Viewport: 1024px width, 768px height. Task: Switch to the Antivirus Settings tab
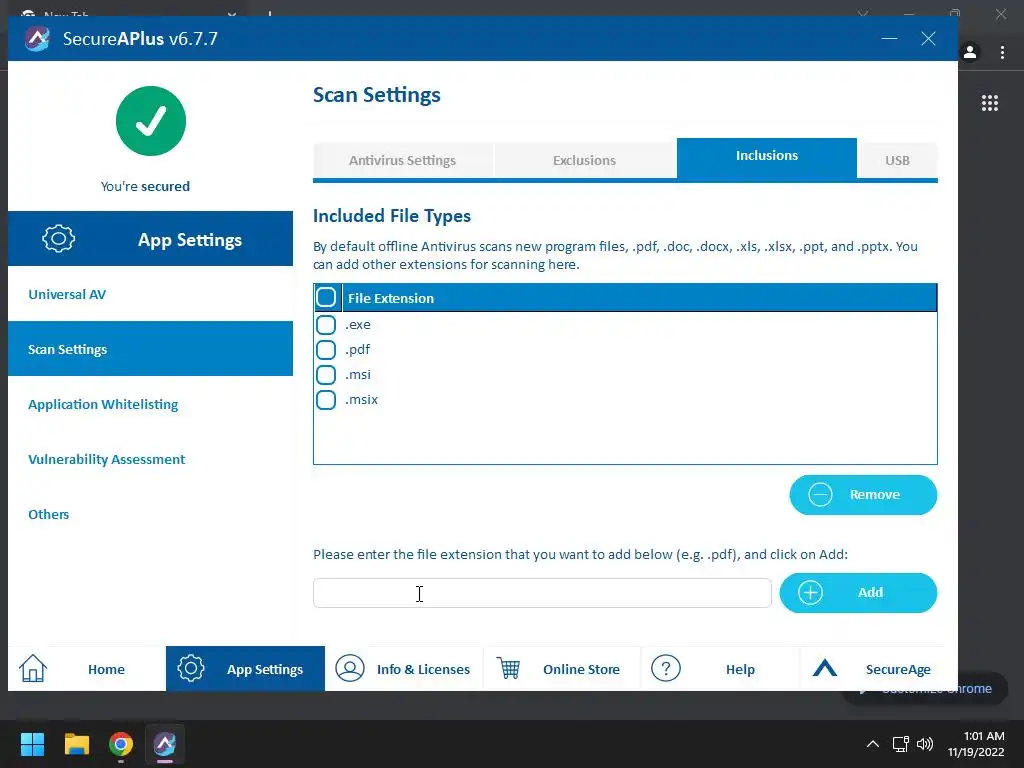402,160
